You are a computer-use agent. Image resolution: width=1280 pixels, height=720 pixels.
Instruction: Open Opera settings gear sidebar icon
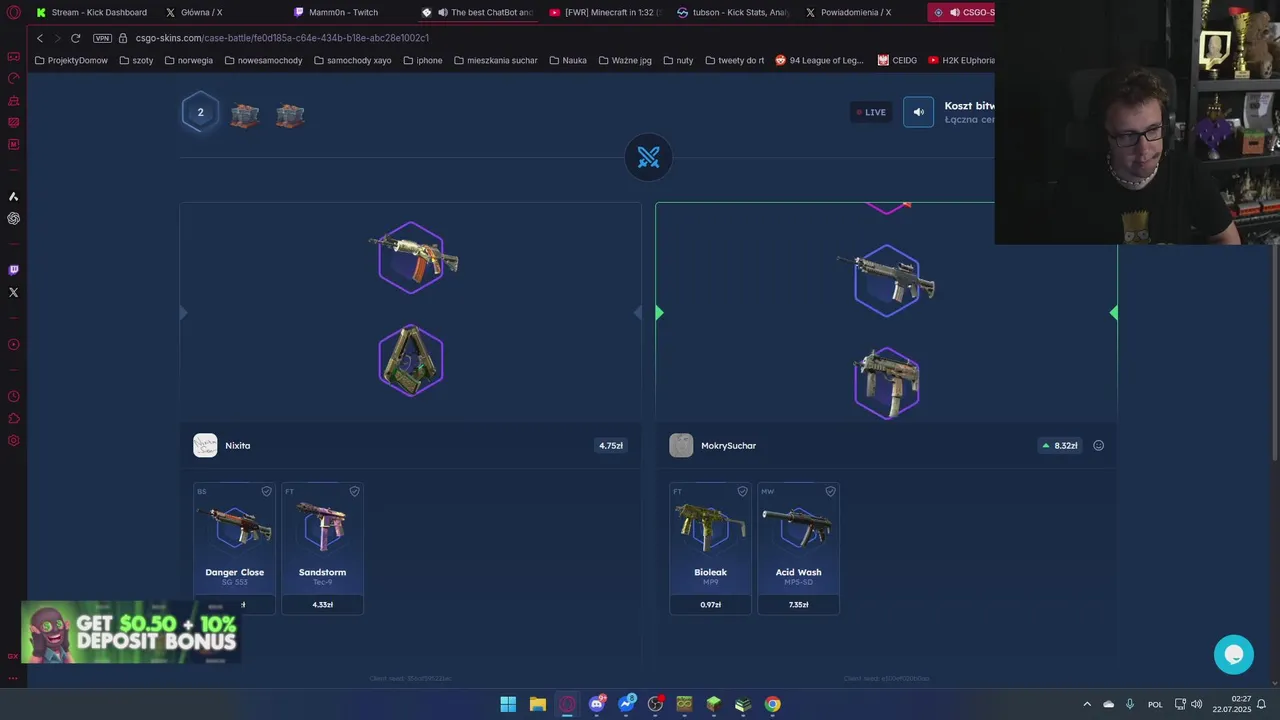click(x=13, y=441)
